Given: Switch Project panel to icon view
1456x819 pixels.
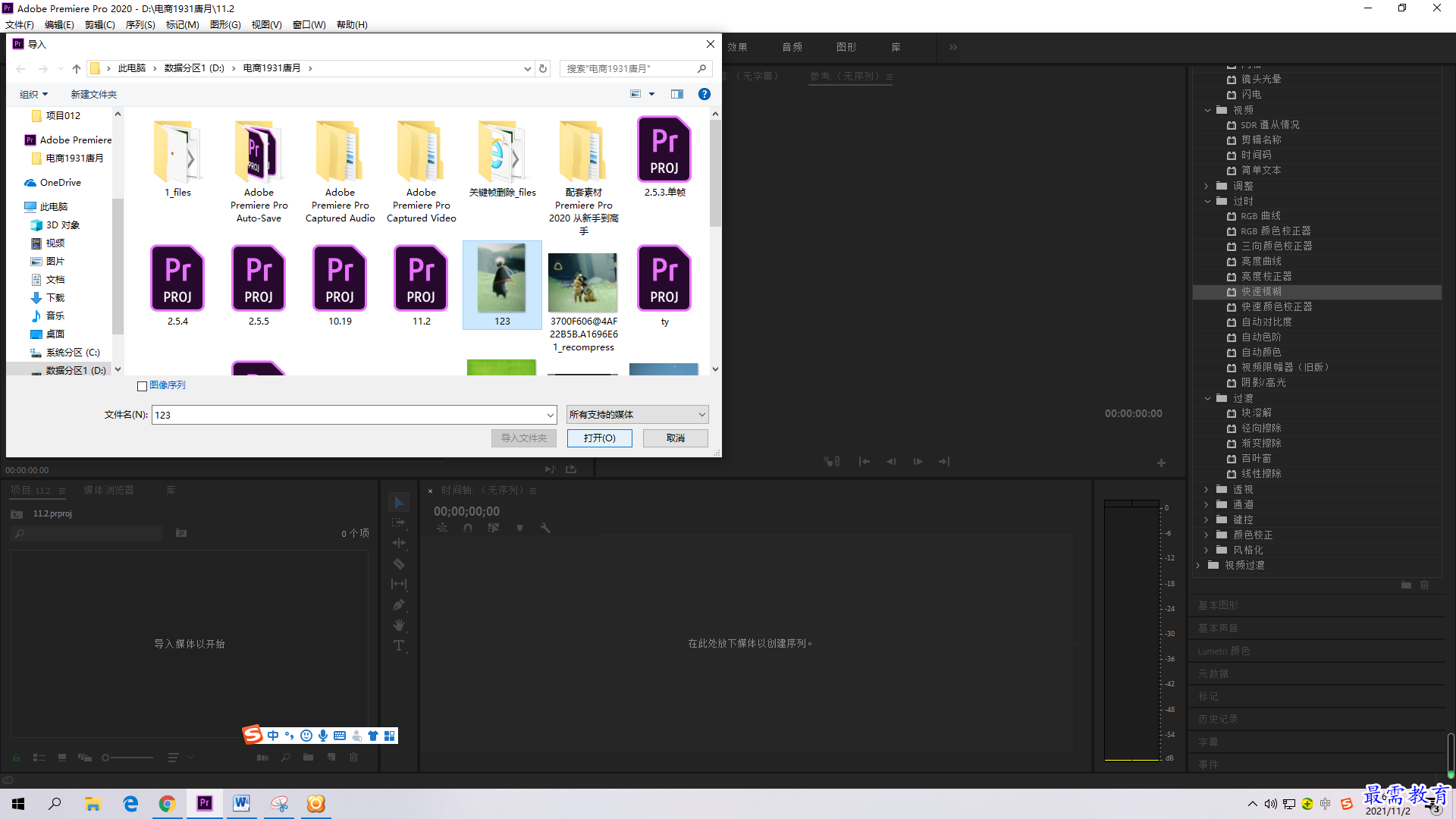Looking at the screenshot, I should (62, 757).
